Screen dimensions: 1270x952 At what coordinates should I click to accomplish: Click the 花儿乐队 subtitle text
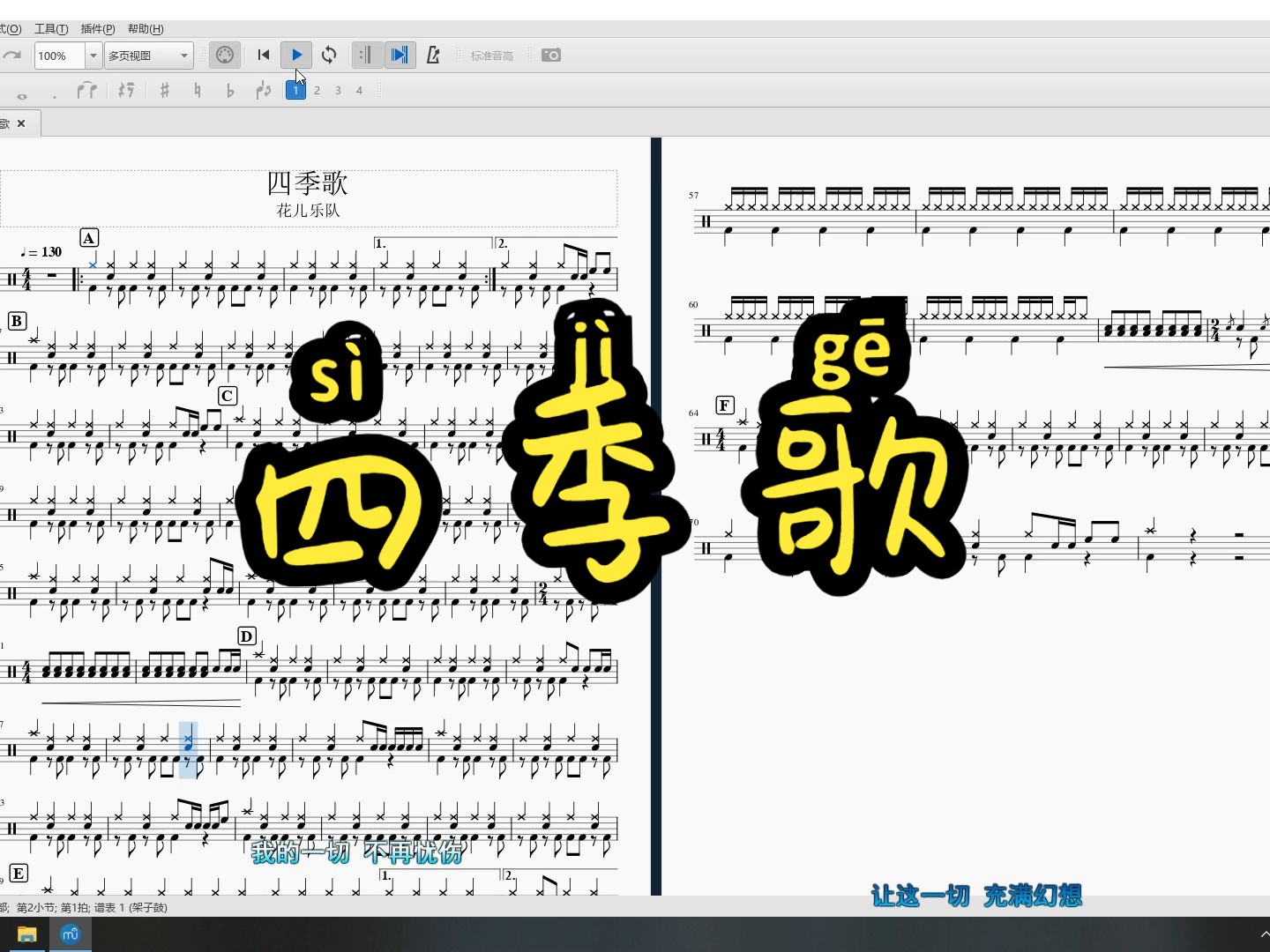pos(308,211)
